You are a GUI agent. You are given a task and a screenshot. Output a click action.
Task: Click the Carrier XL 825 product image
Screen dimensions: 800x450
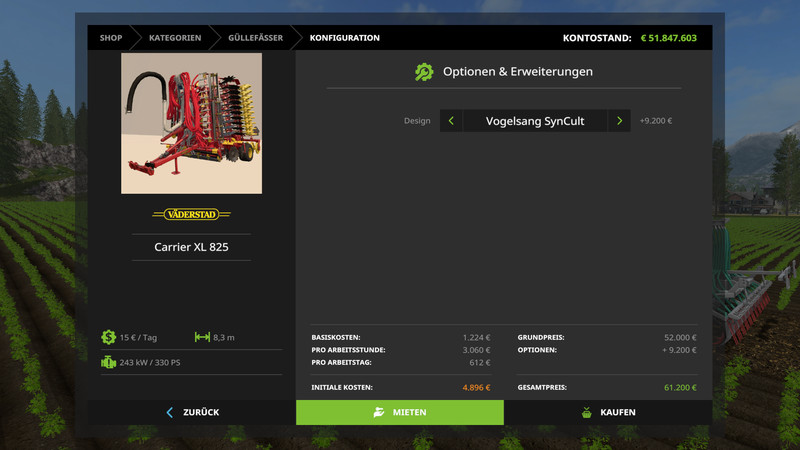[x=191, y=123]
